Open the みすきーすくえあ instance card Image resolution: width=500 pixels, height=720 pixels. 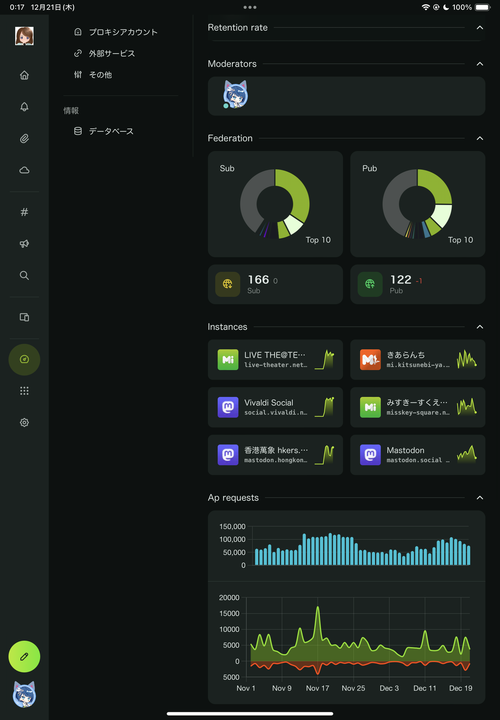[x=417, y=407]
